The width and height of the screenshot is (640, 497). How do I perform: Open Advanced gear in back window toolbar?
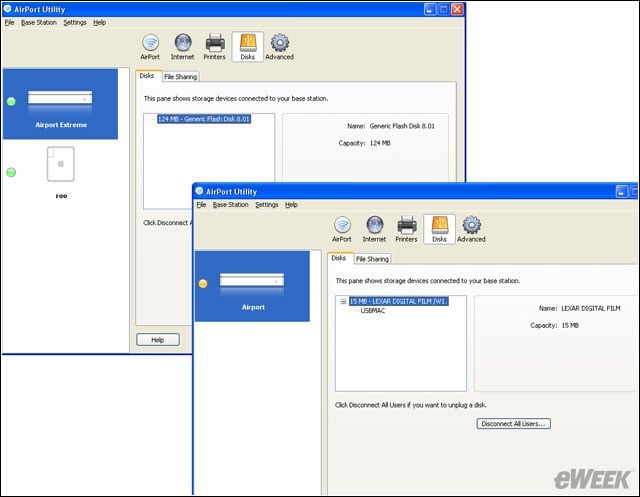[280, 47]
